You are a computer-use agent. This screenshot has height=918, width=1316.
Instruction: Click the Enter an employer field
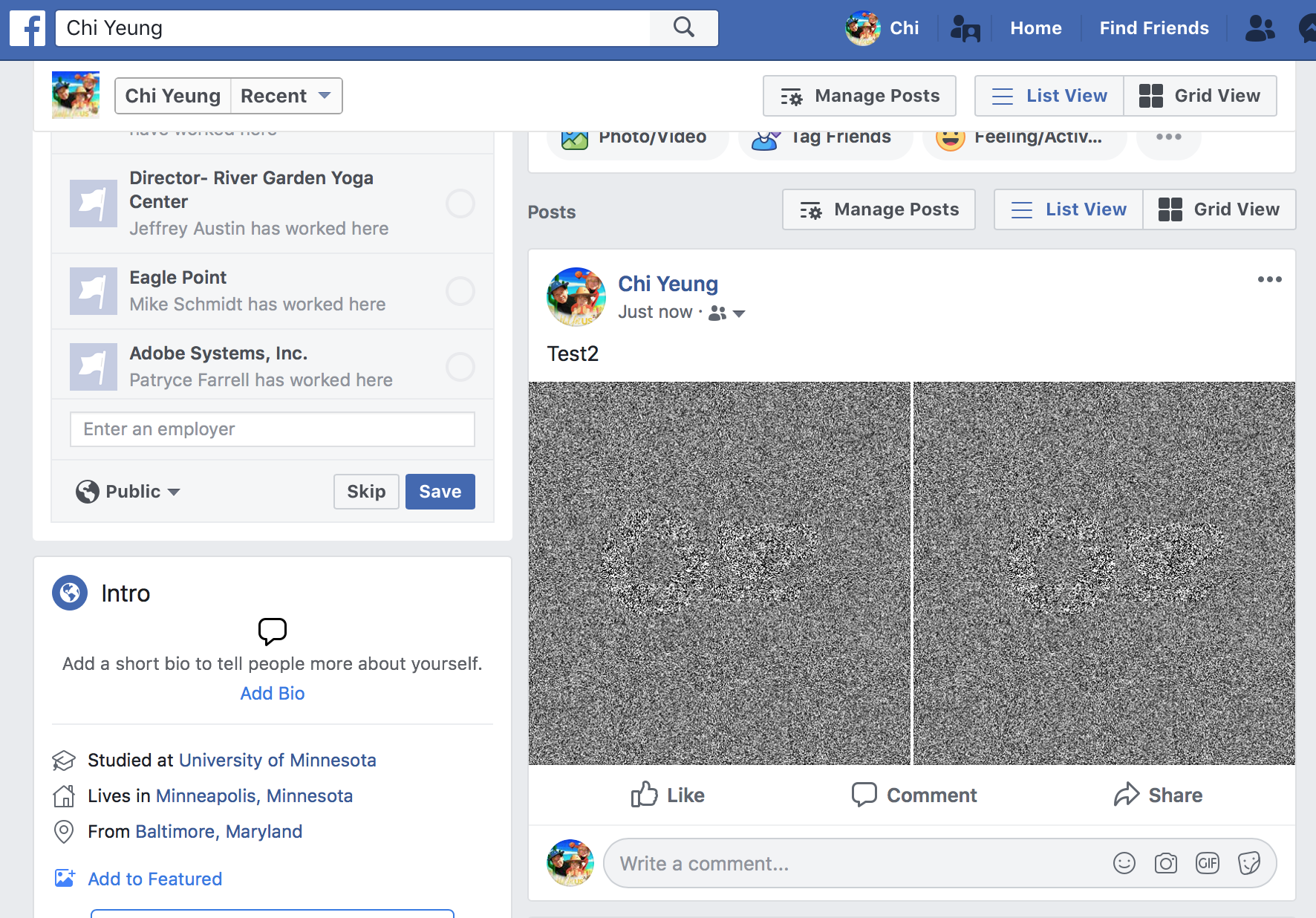pos(273,429)
